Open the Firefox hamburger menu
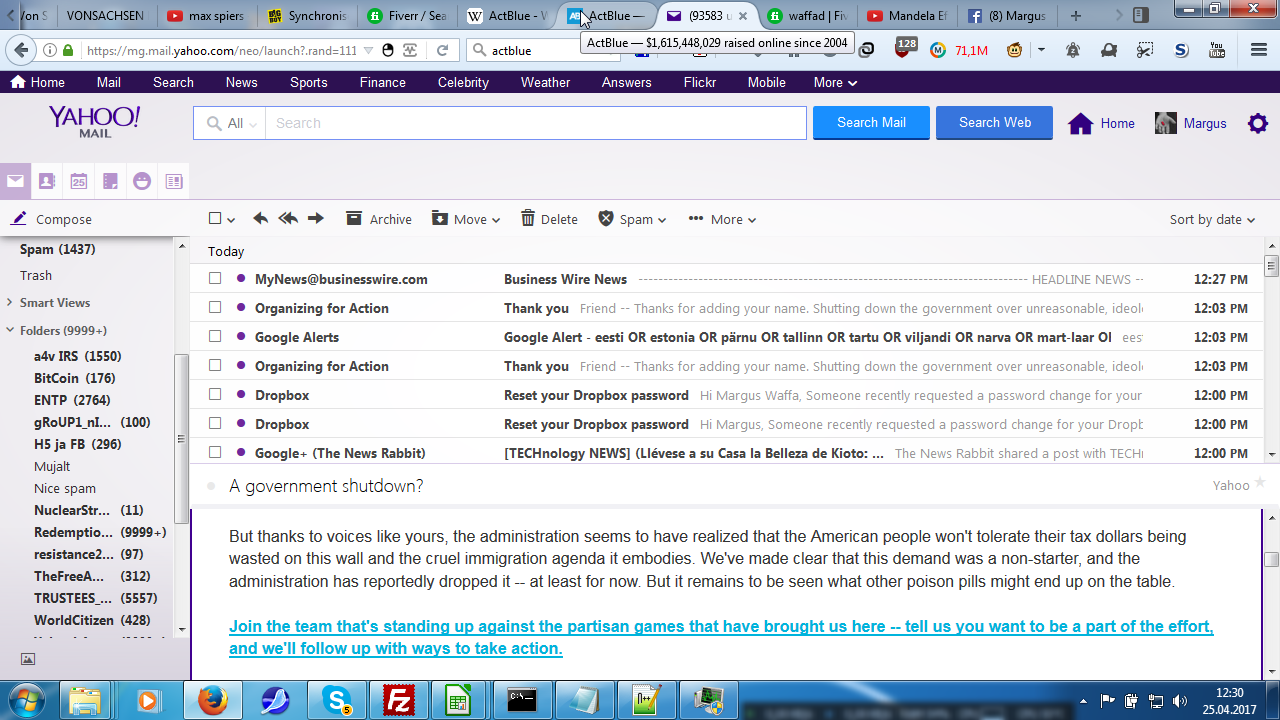 [1259, 50]
